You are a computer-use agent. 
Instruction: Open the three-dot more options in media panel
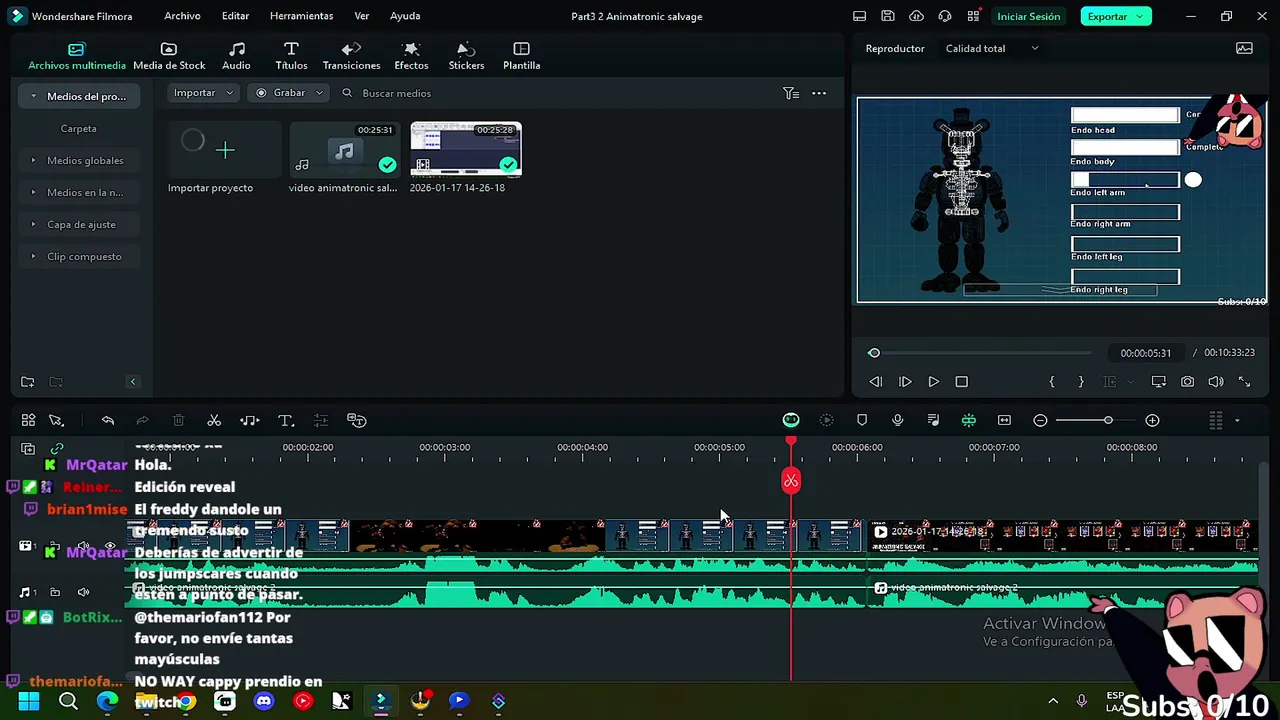[819, 93]
